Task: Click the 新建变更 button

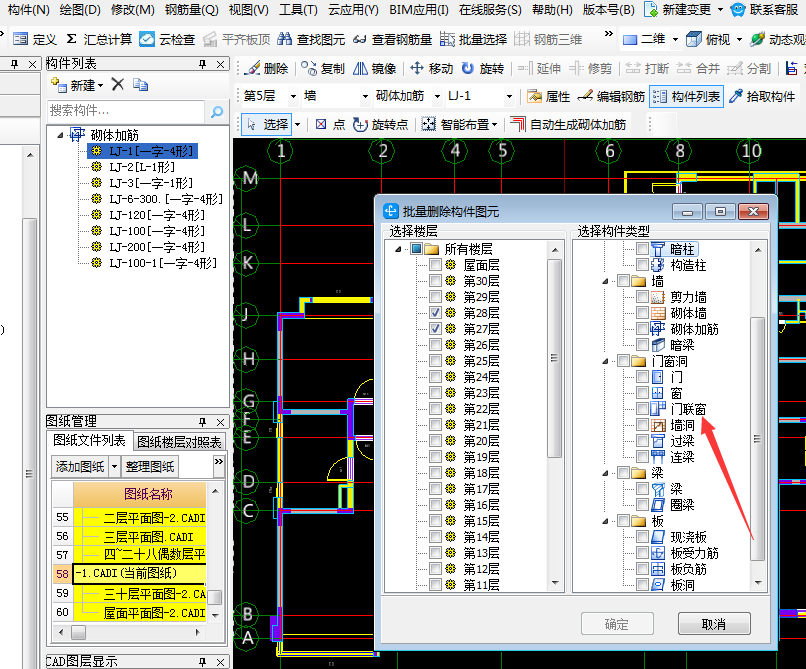Action: coord(679,9)
